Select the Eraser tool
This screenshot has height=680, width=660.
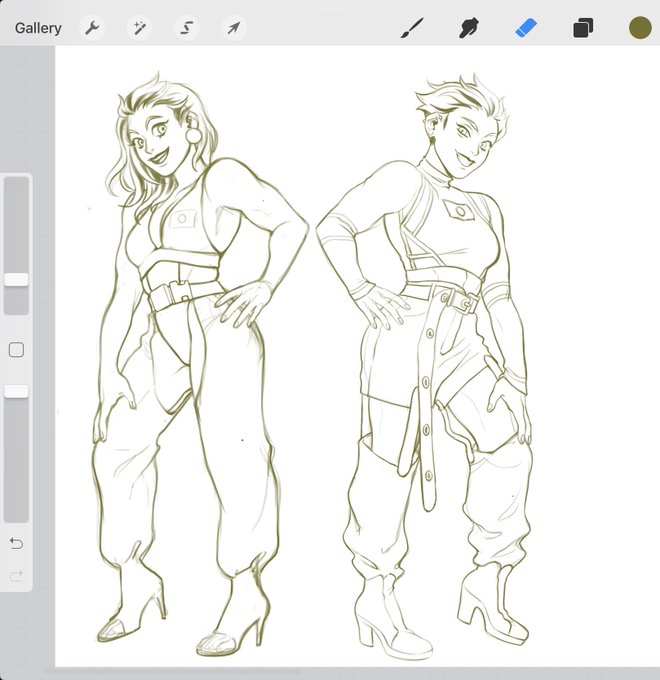(x=526, y=28)
